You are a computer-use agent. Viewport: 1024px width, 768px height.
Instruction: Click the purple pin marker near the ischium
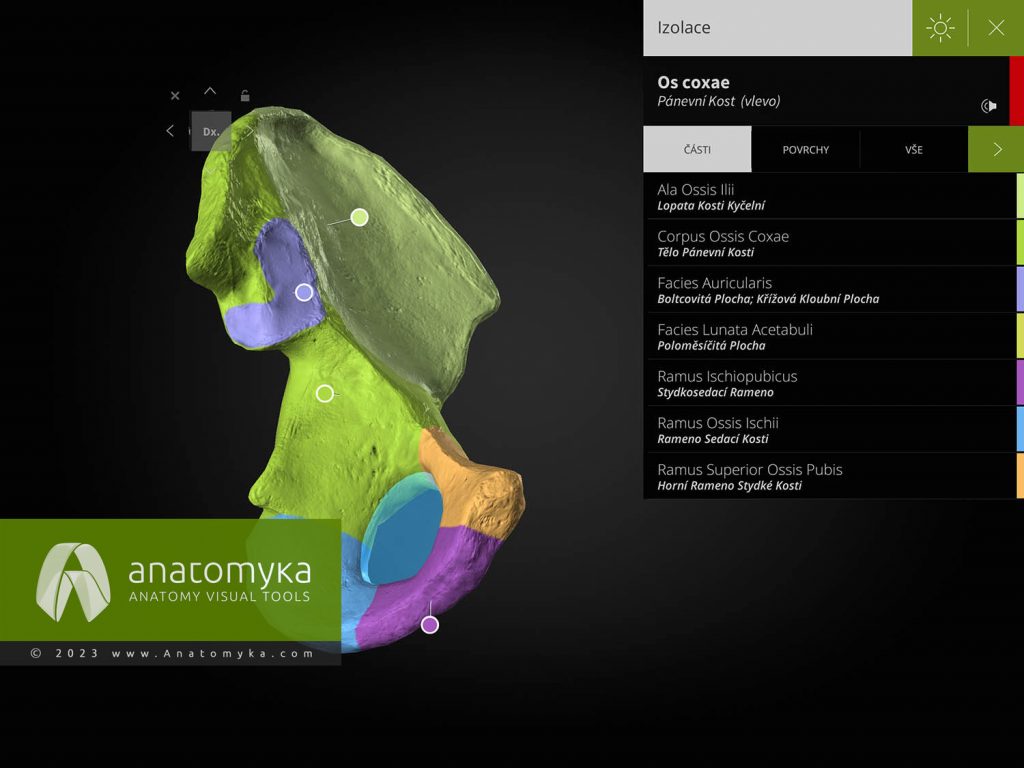[429, 623]
